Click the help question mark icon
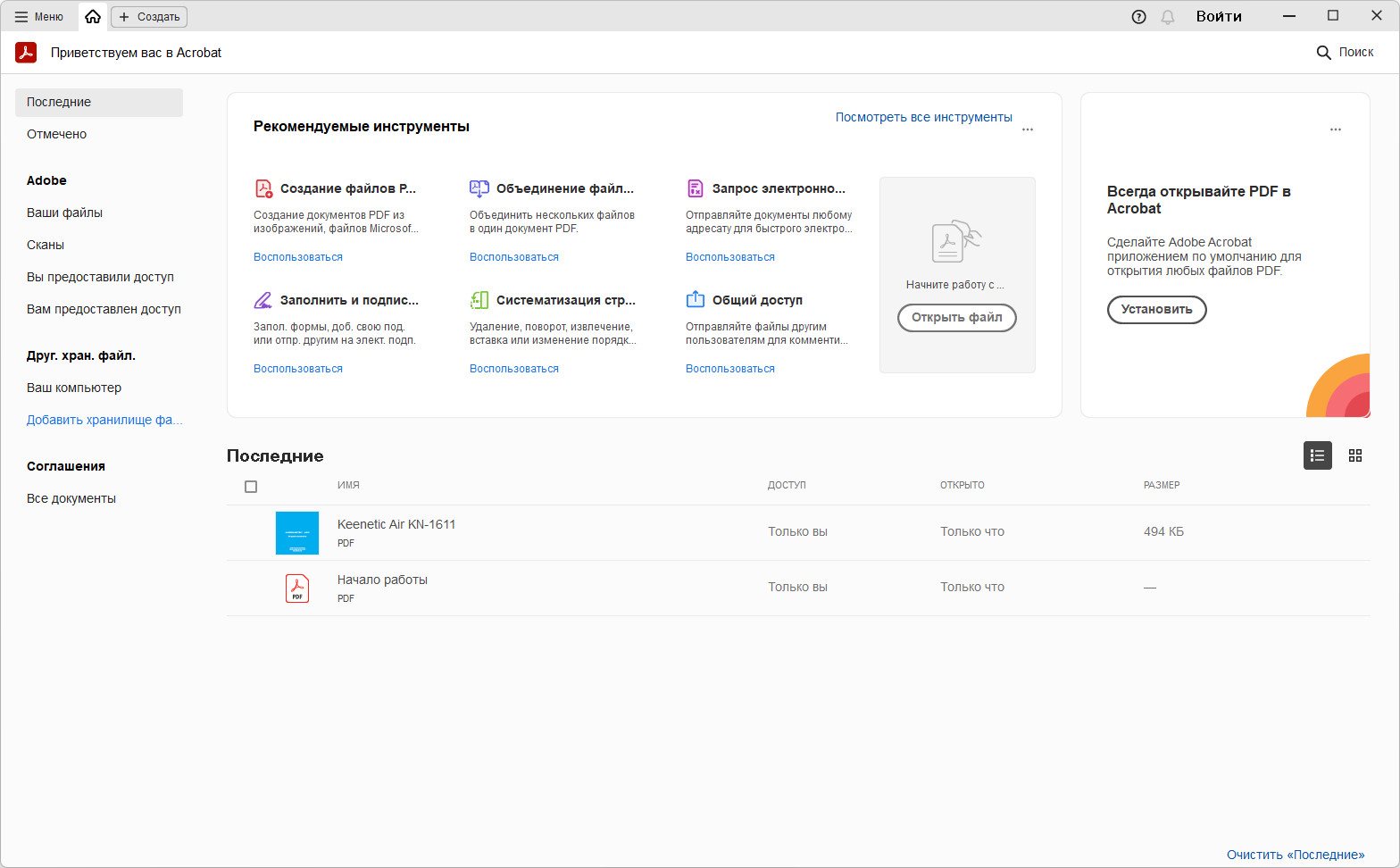 1138,17
